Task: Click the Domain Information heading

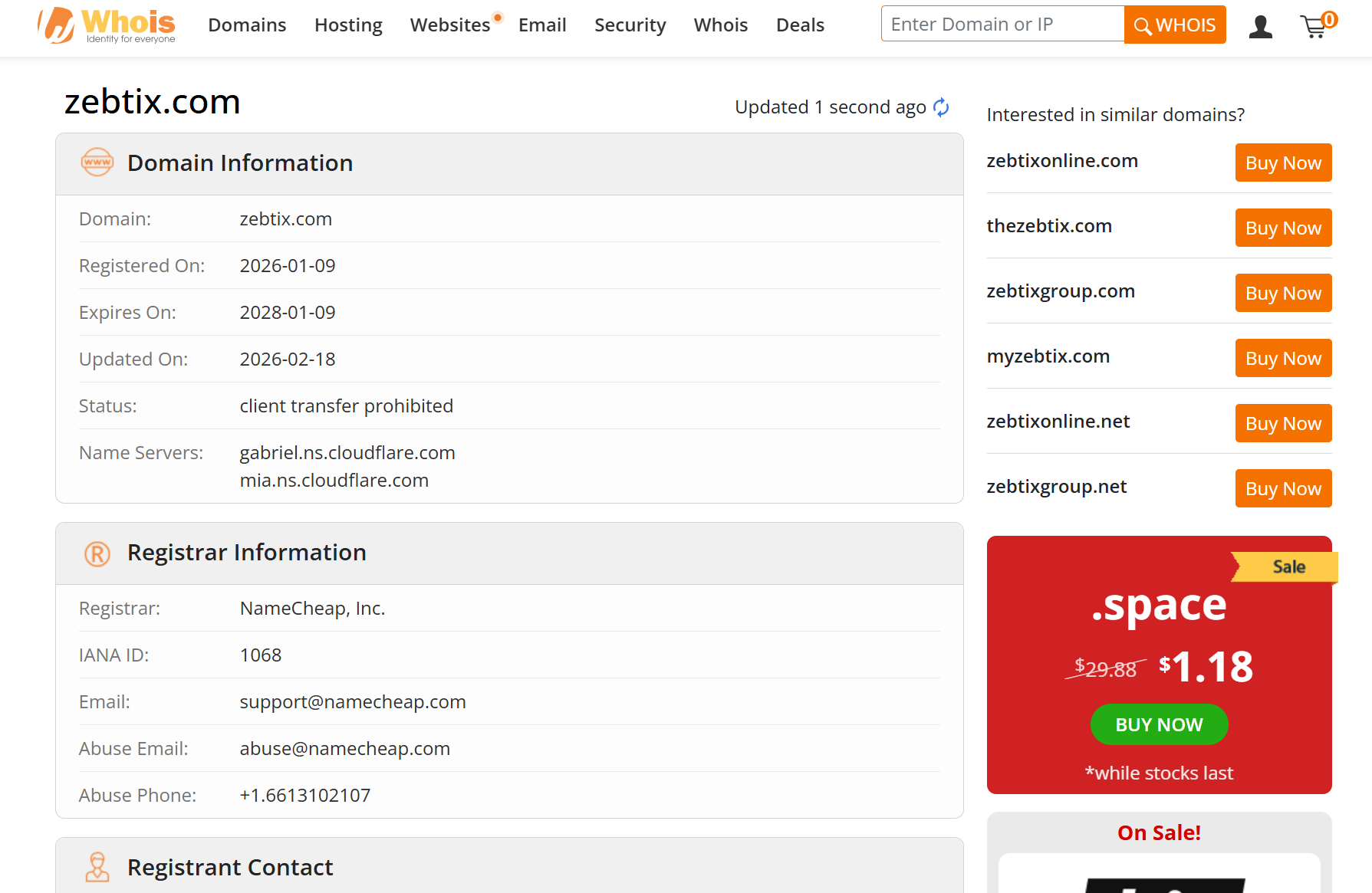Action: 240,163
